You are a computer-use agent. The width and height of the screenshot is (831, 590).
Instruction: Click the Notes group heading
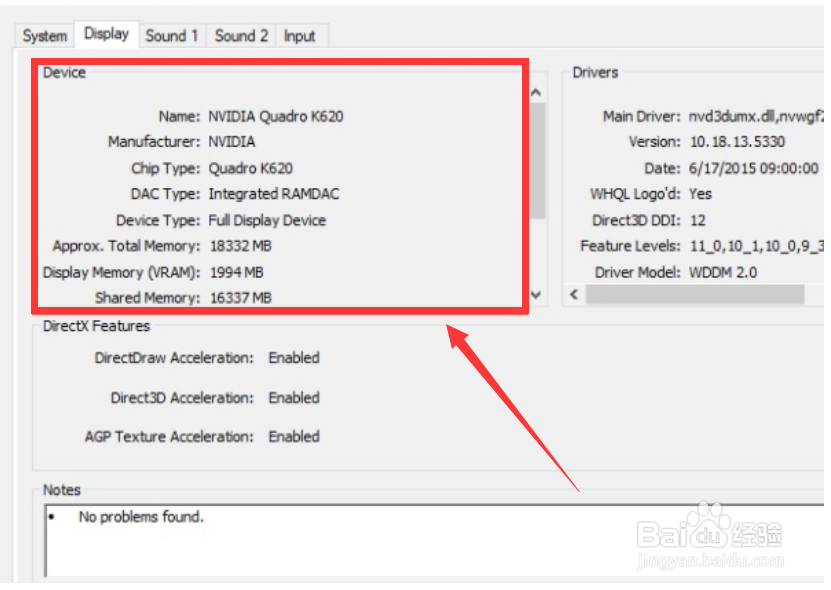click(x=62, y=489)
